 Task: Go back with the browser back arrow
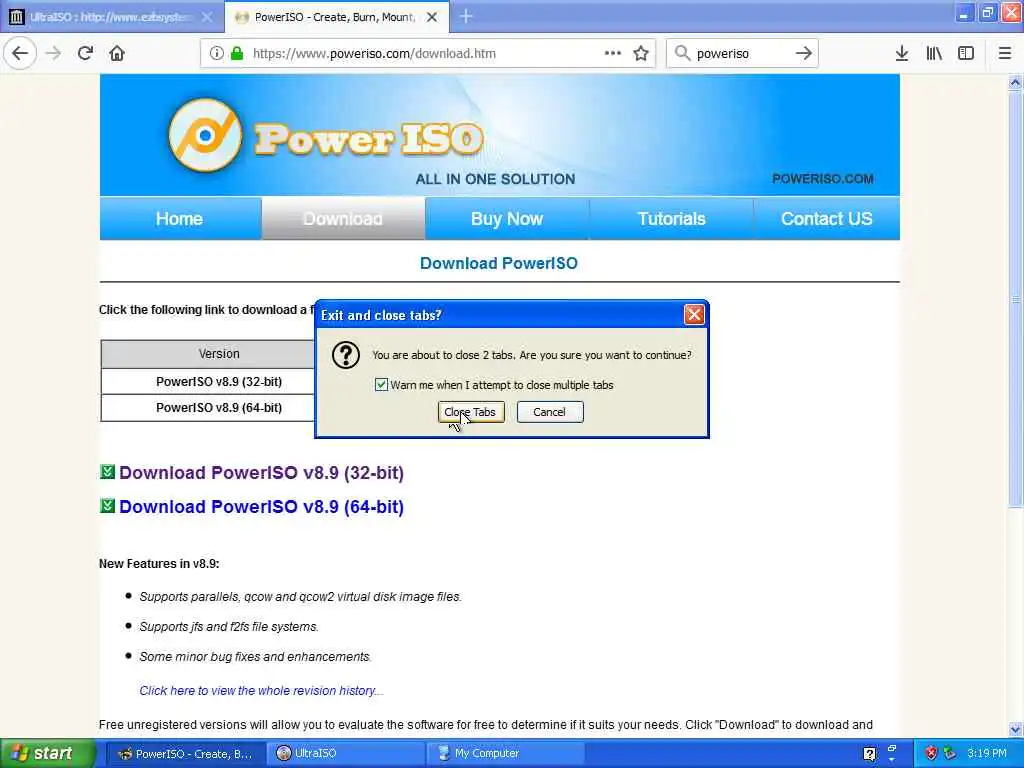pos(20,53)
